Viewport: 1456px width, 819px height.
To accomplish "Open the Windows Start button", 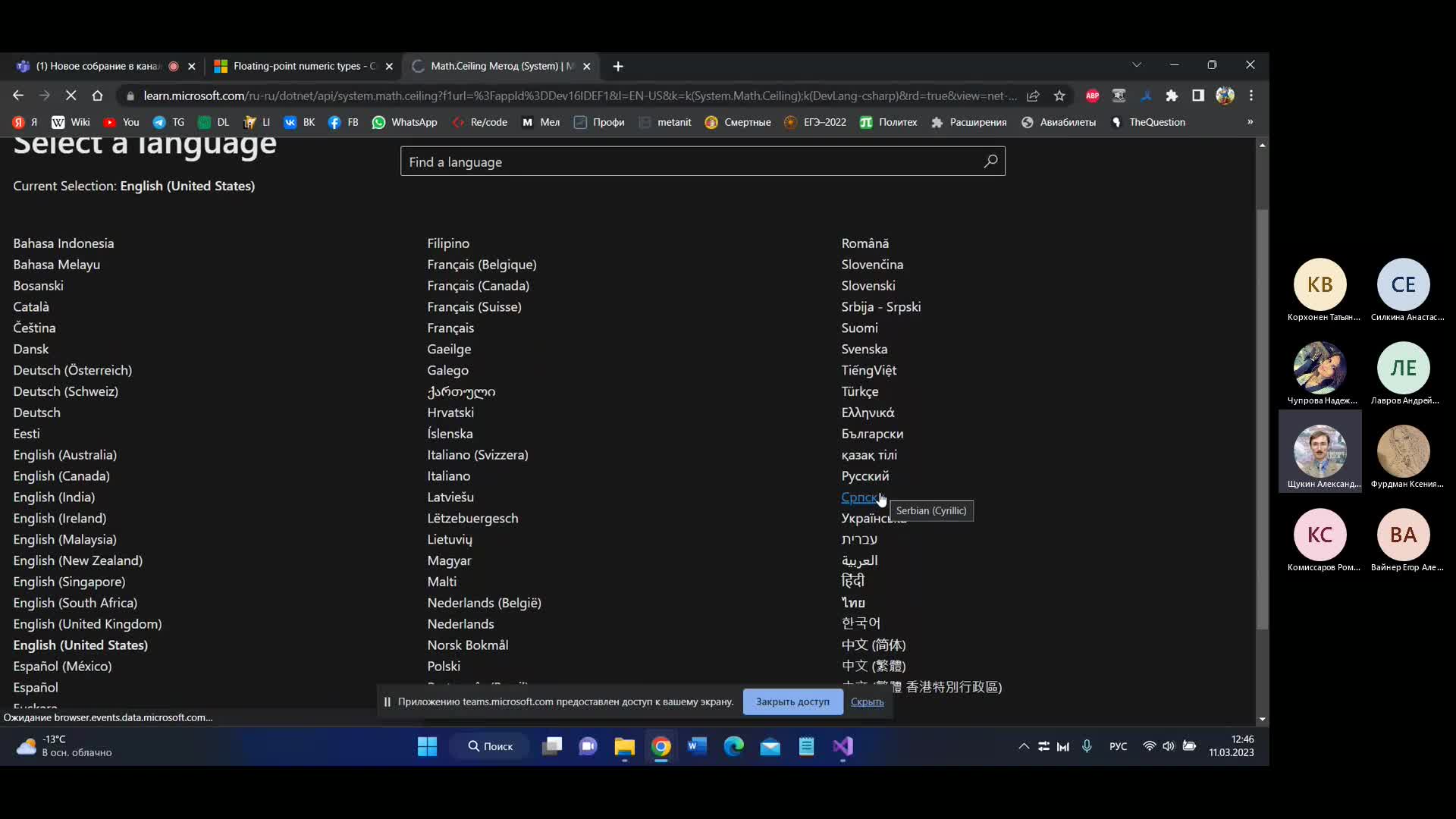I will coord(427,747).
